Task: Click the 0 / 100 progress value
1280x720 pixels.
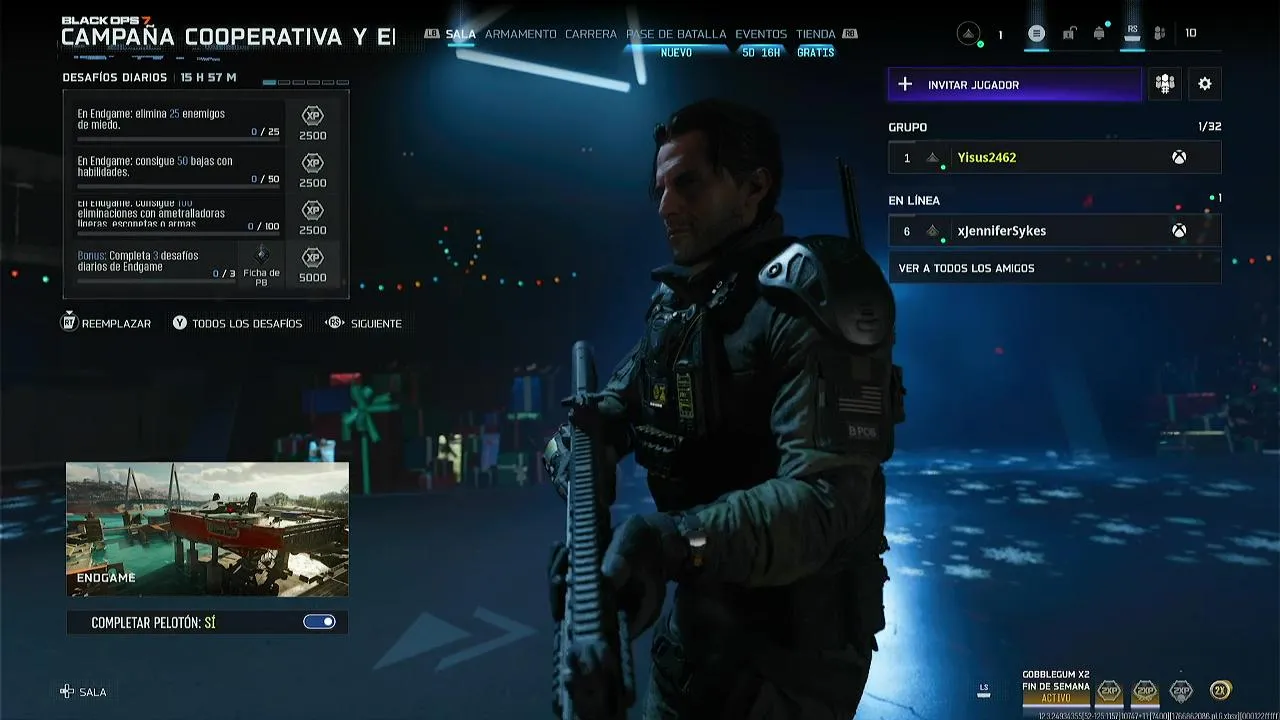Action: point(264,227)
